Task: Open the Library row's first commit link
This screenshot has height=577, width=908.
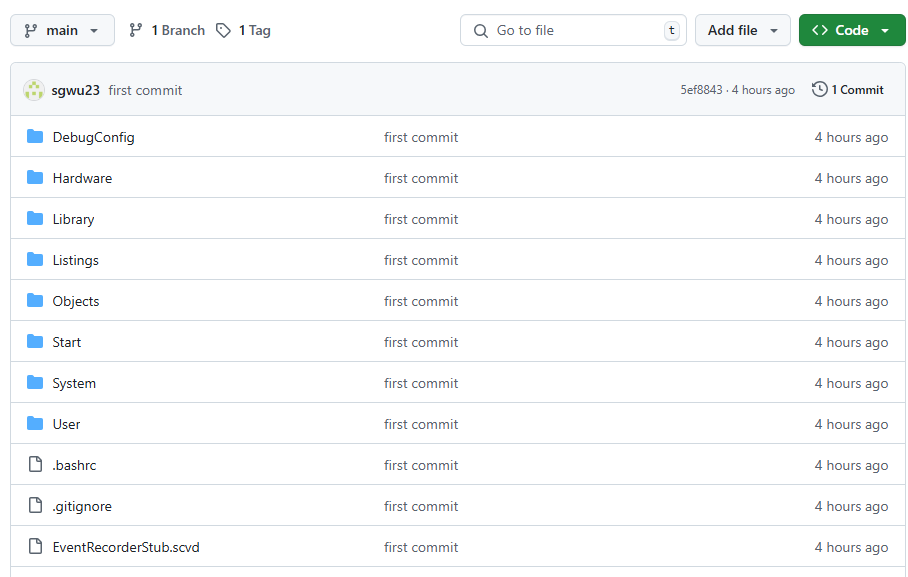Action: (421, 220)
